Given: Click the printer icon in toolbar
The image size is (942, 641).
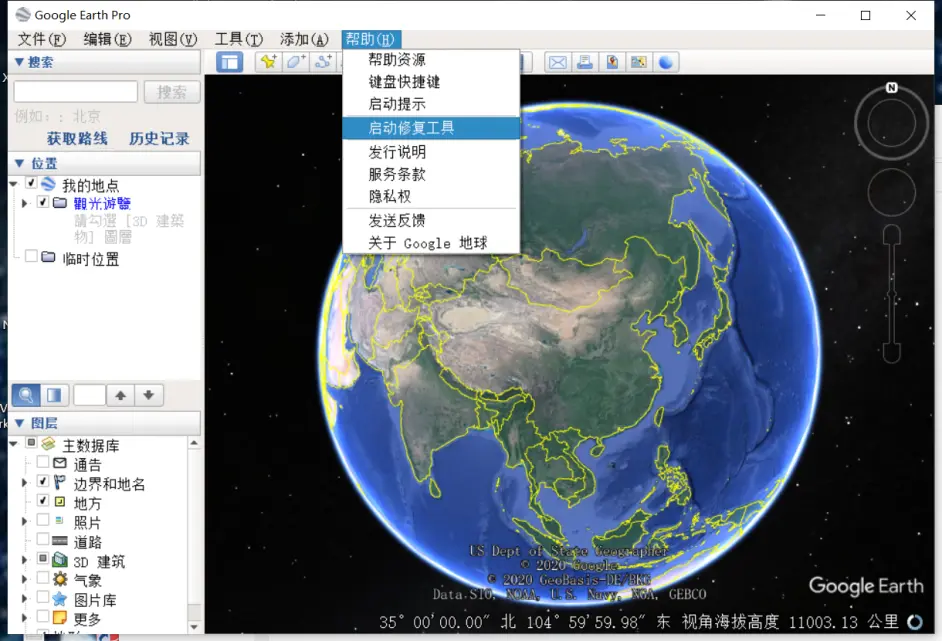Looking at the screenshot, I should tap(585, 62).
